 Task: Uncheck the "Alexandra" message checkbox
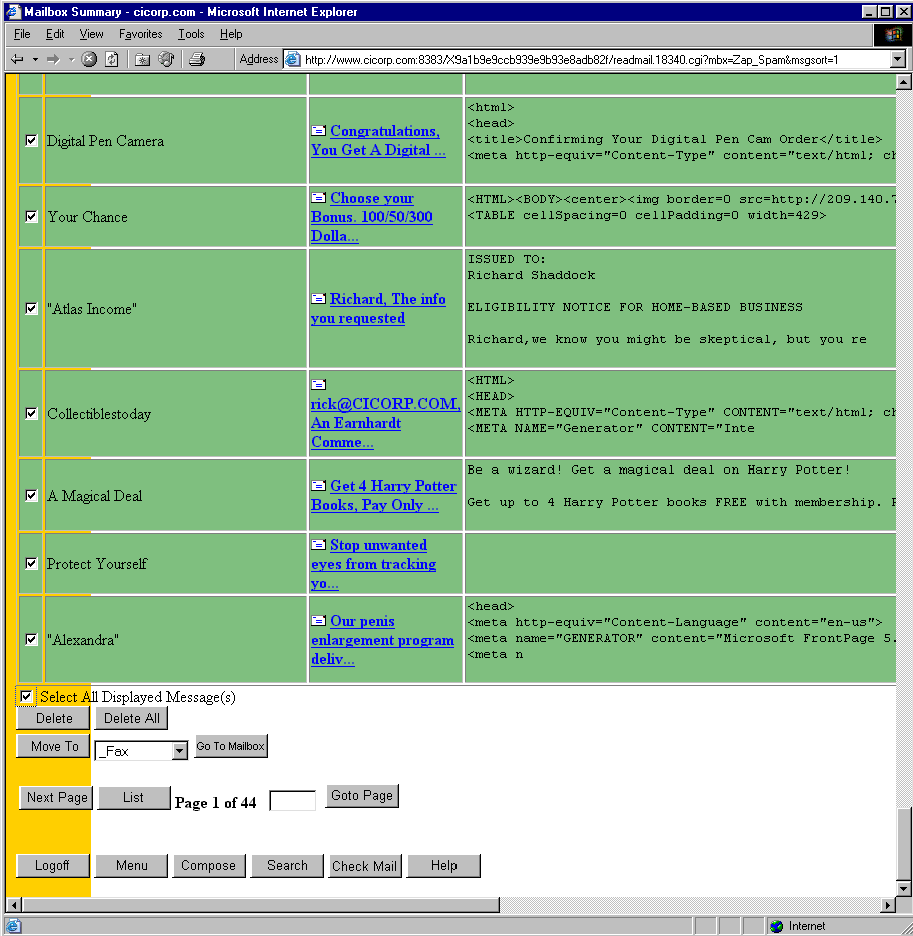(x=31, y=639)
